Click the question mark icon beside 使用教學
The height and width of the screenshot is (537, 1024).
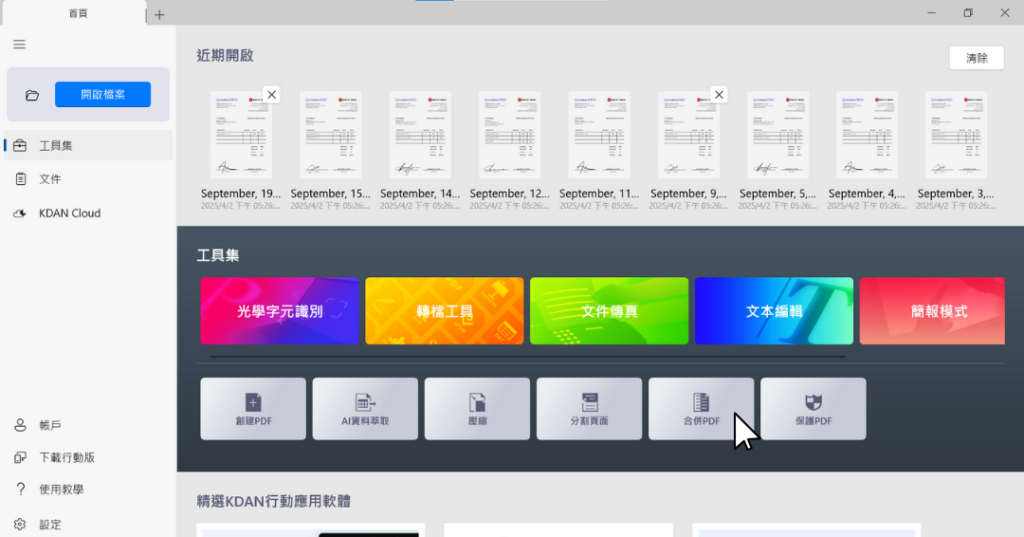pos(20,489)
